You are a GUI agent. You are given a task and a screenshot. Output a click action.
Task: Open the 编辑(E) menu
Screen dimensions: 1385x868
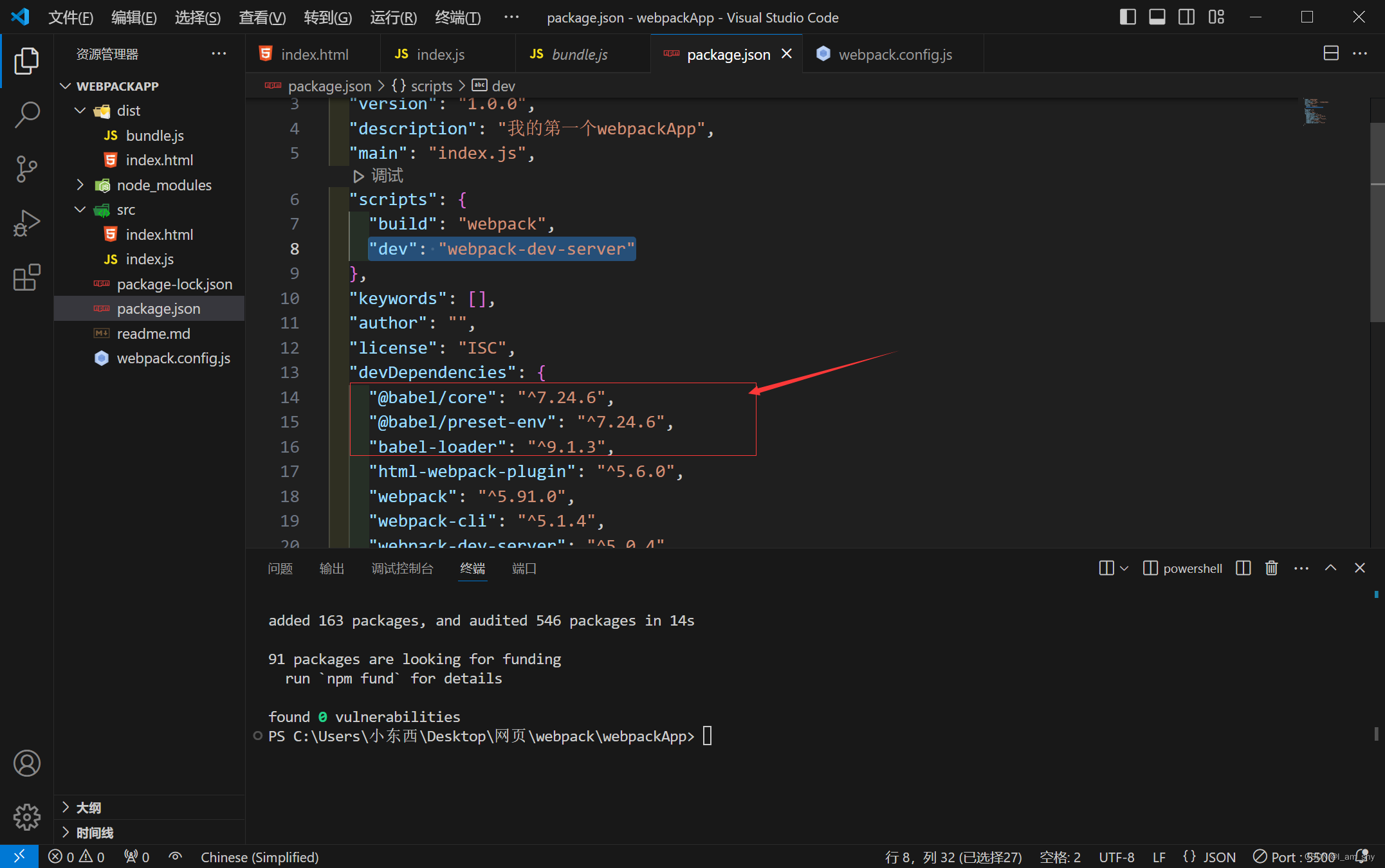point(134,17)
